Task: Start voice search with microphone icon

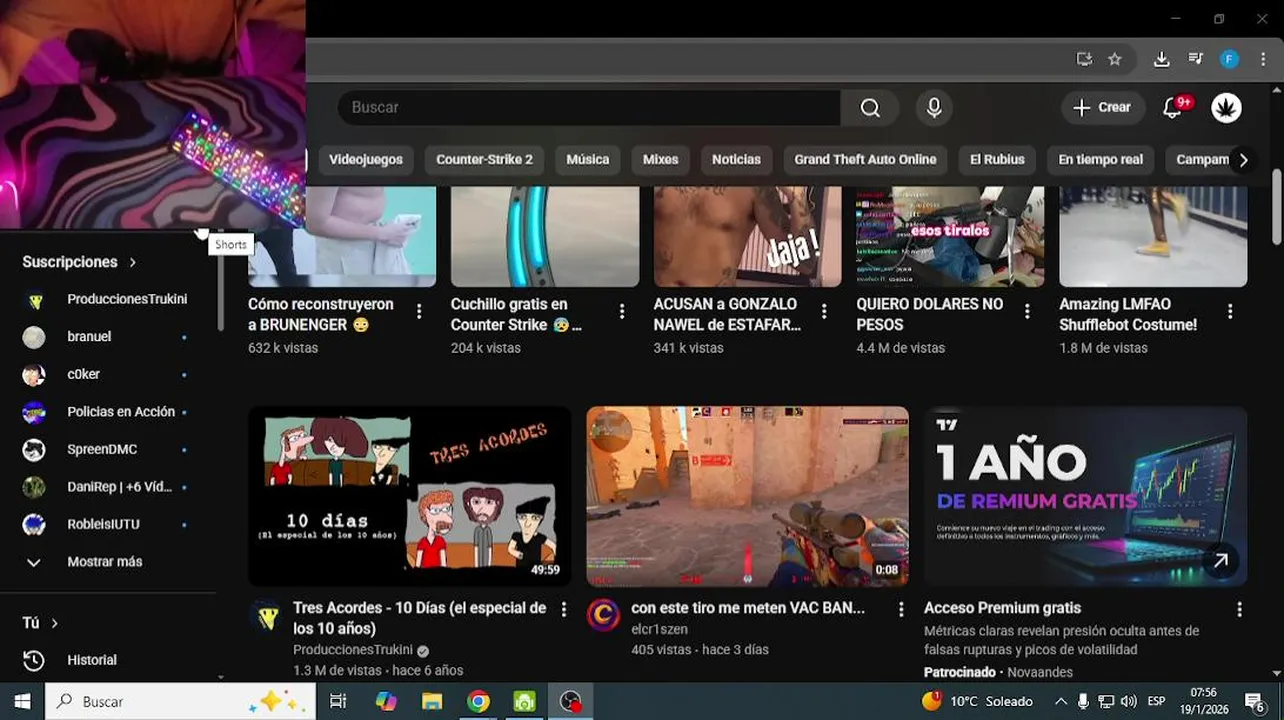Action: click(x=934, y=108)
